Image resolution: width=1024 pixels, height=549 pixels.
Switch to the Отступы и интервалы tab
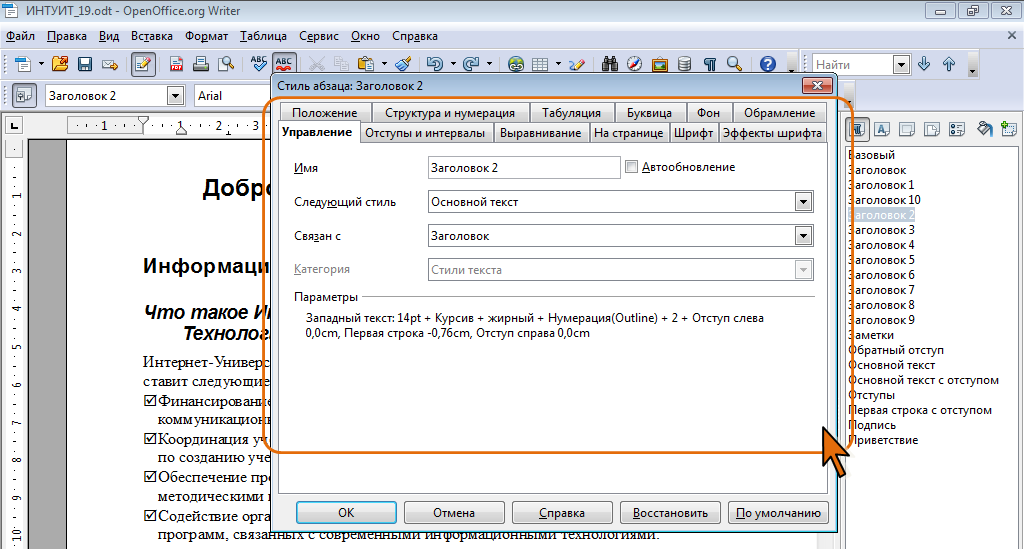pyautogui.click(x=425, y=133)
